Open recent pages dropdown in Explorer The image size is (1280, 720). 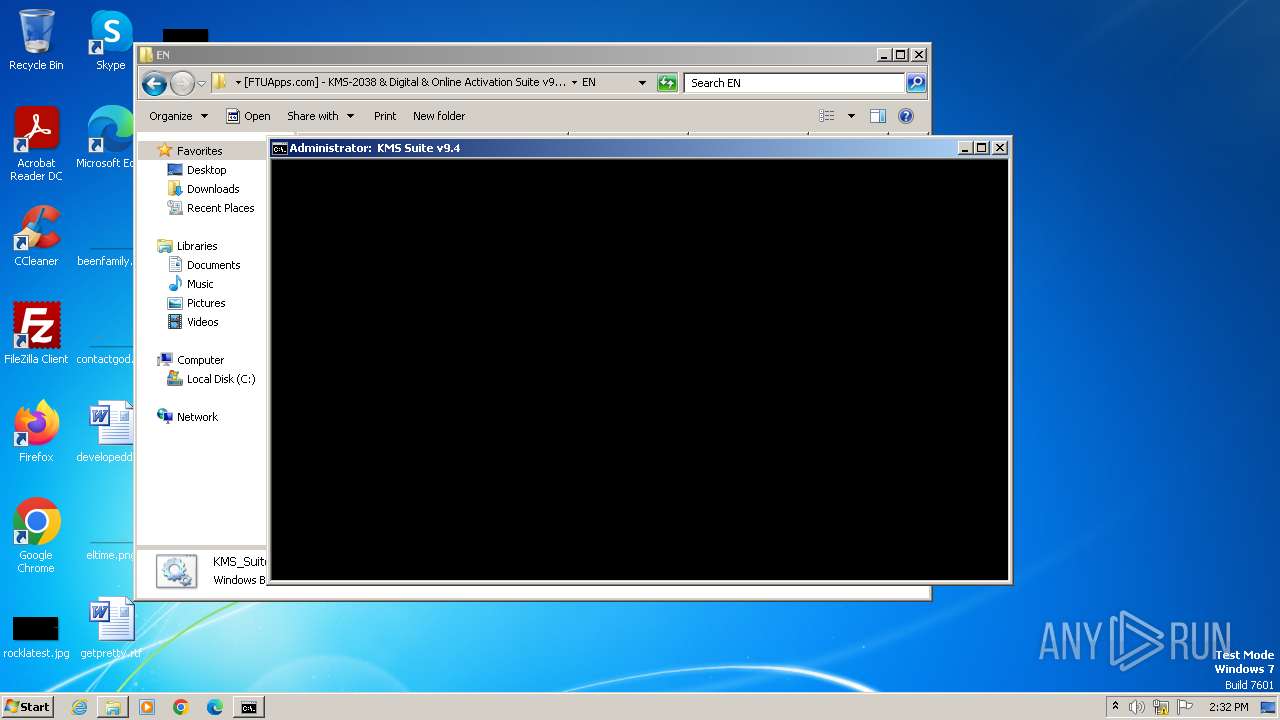pos(201,83)
